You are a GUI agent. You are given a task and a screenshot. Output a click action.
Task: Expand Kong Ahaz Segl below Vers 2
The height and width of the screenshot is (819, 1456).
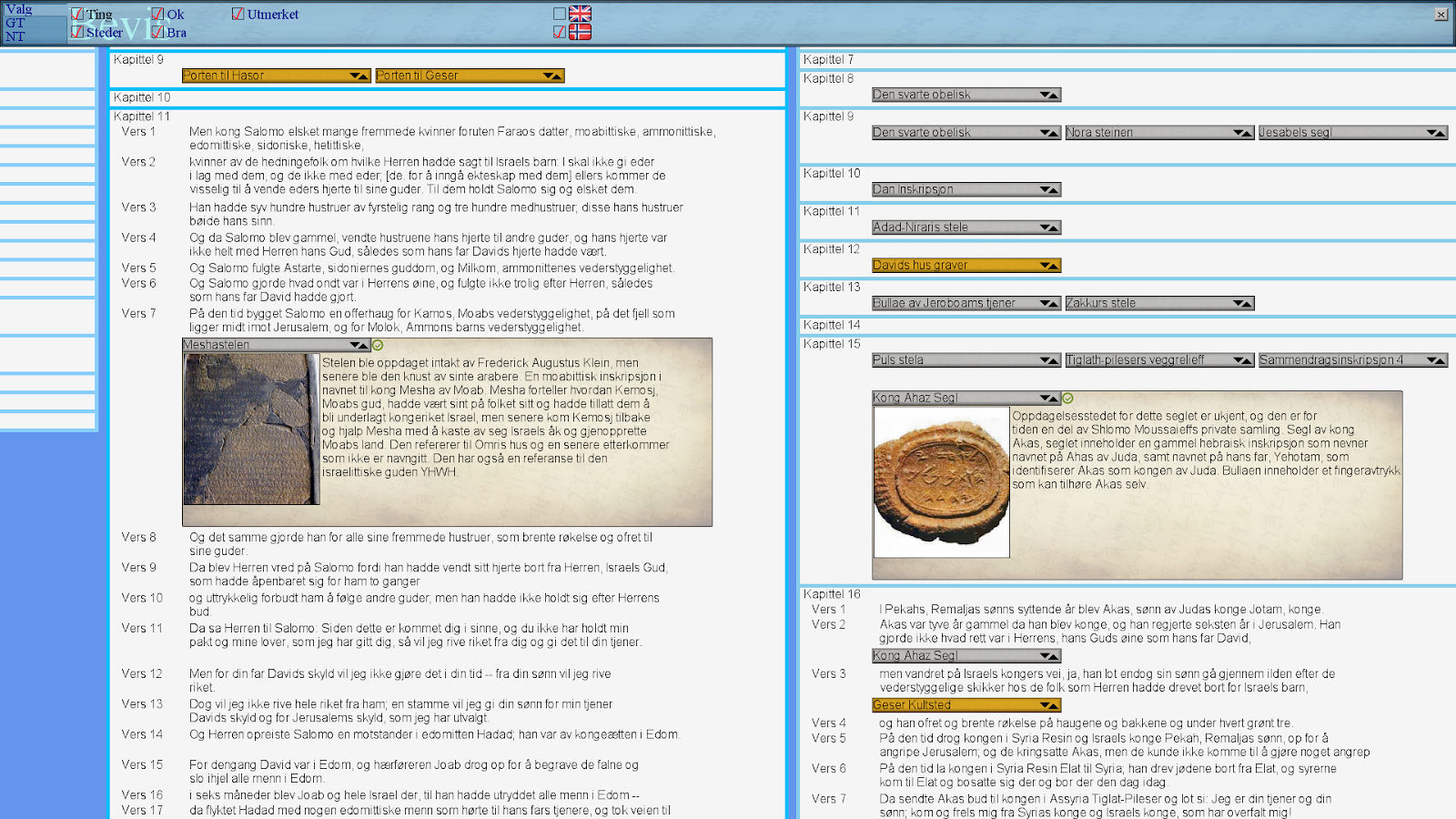tap(966, 656)
